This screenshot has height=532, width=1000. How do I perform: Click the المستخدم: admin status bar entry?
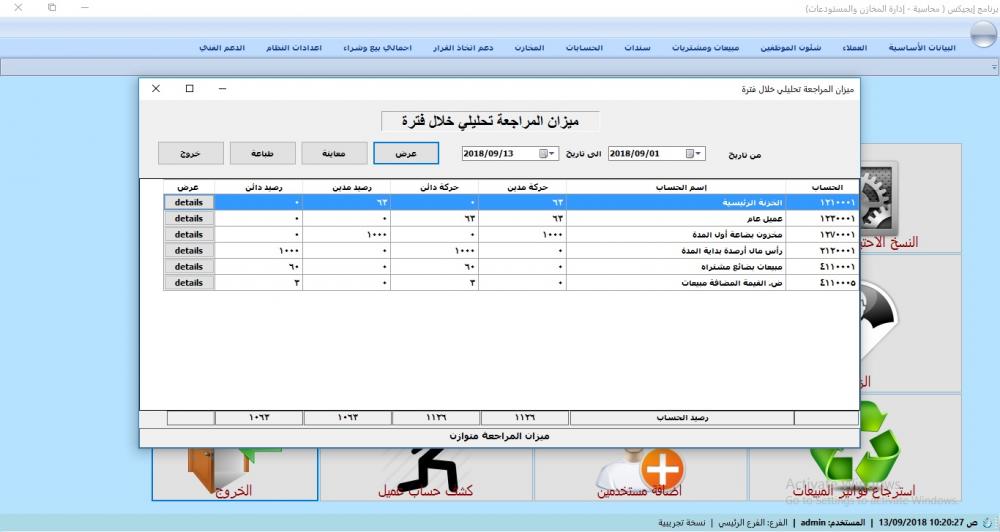pos(832,522)
